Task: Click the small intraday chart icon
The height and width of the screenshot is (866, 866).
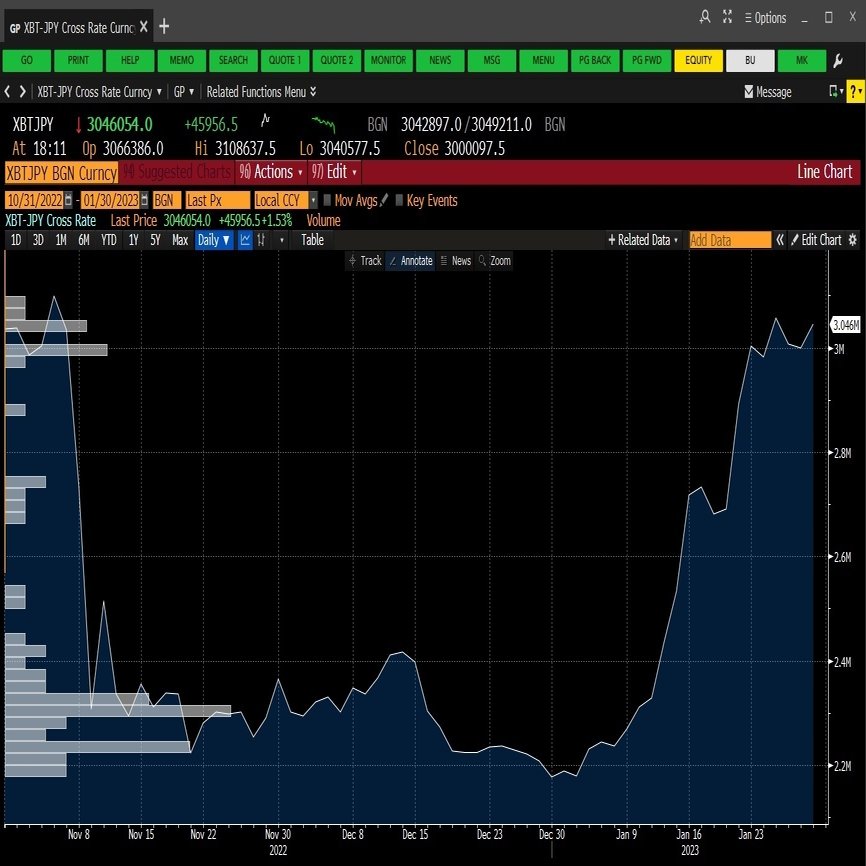Action: [266, 120]
